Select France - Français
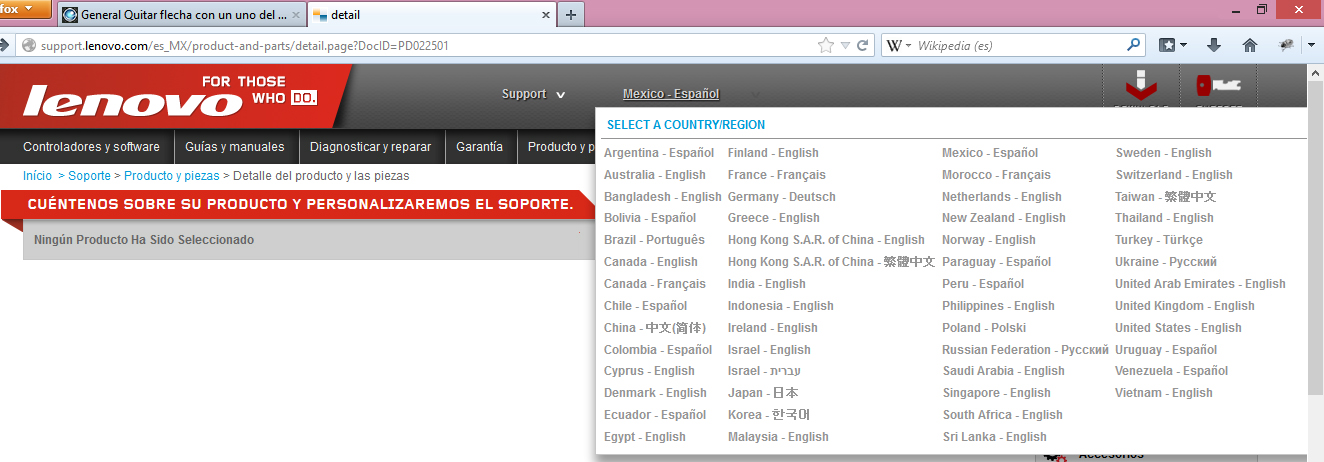Image resolution: width=1324 pixels, height=462 pixels. tap(777, 175)
